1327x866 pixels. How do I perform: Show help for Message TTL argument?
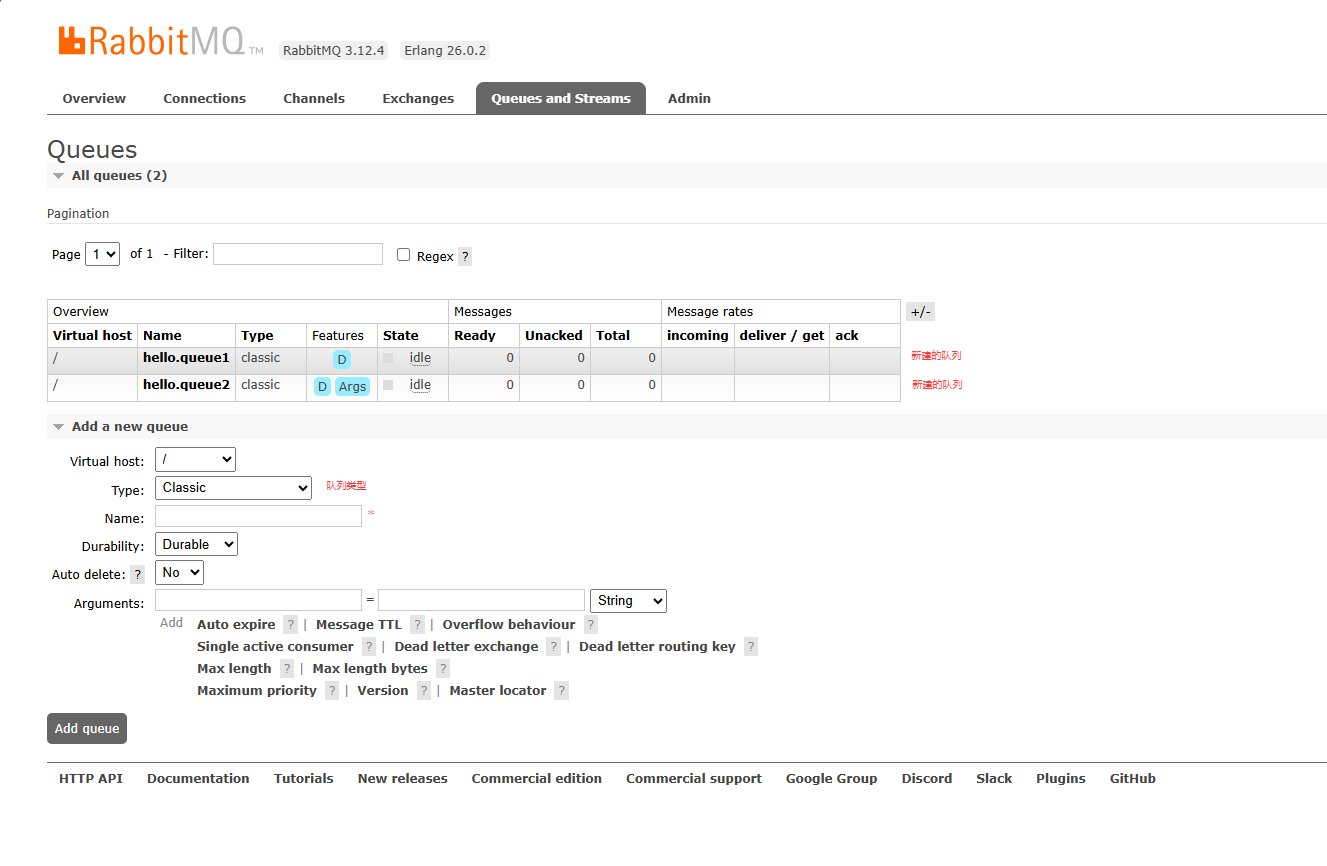pyautogui.click(x=417, y=625)
